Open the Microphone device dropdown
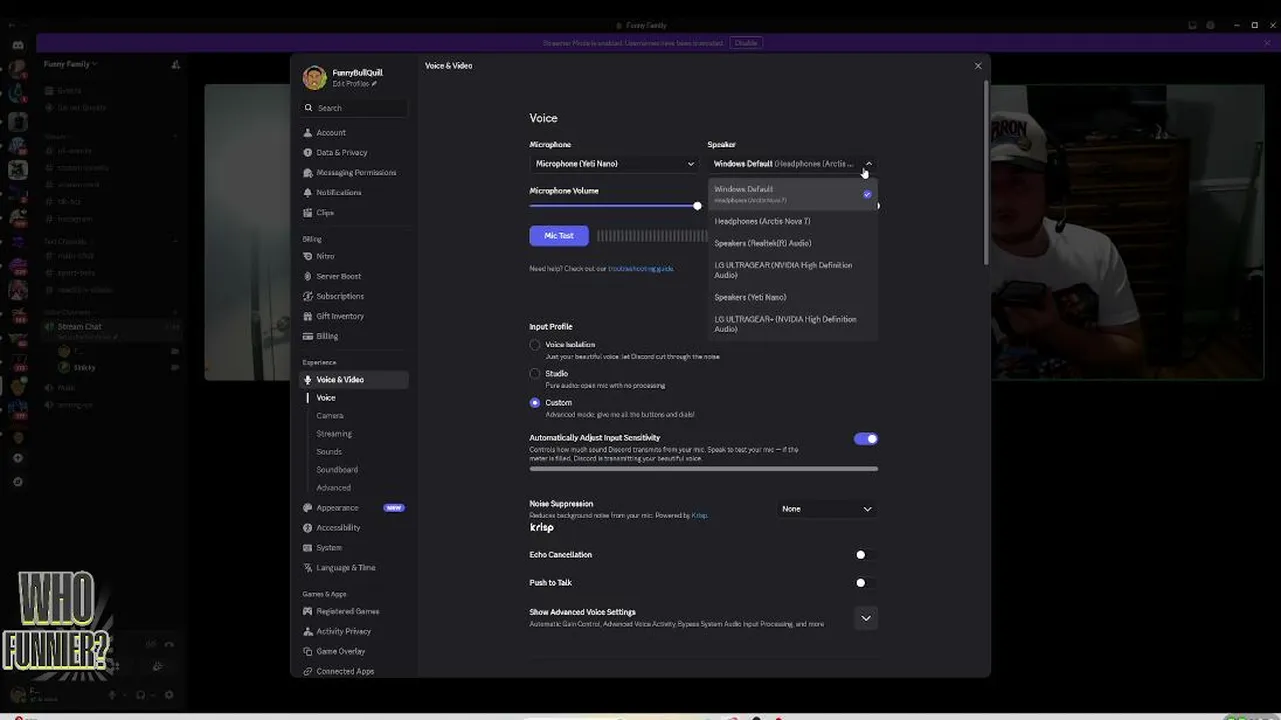 pos(615,164)
